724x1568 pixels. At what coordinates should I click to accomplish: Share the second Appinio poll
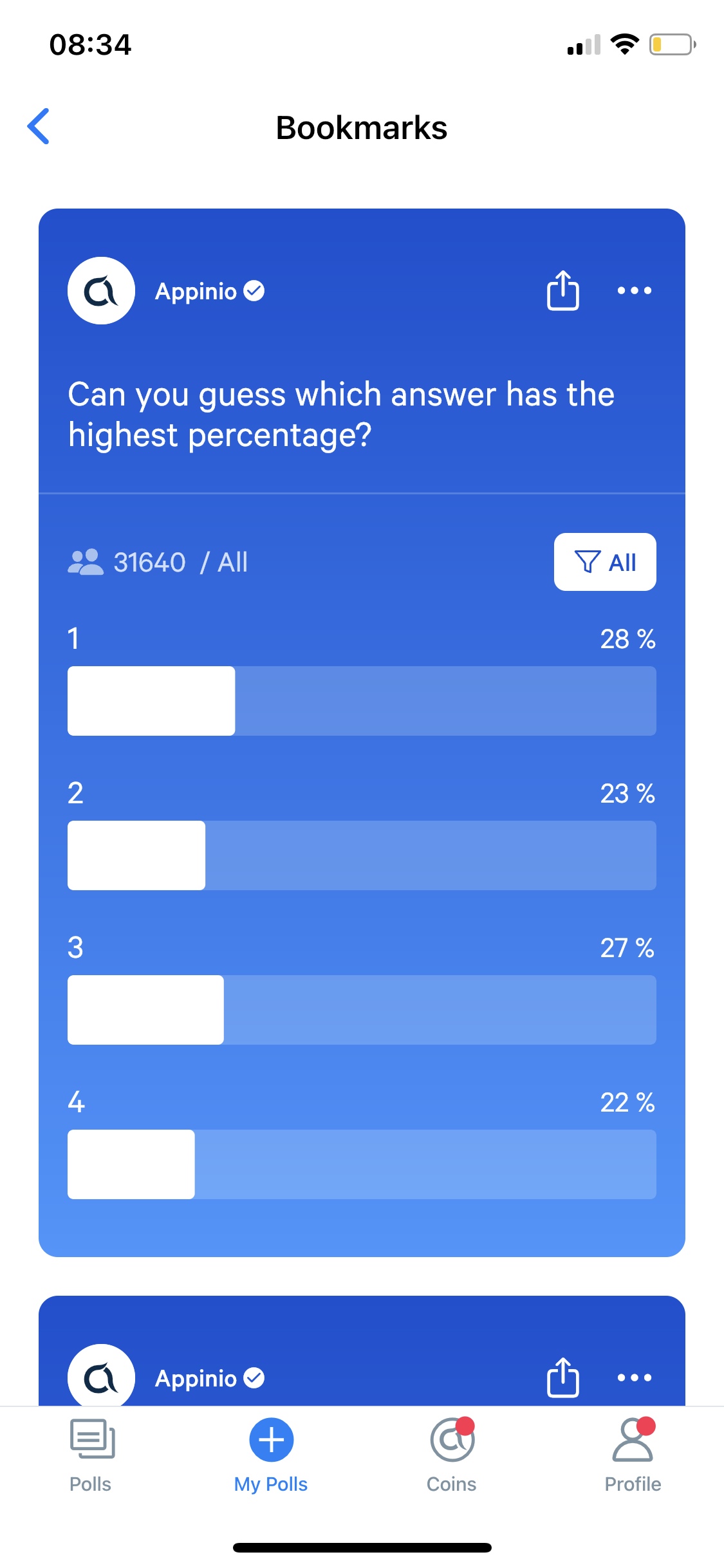coord(562,1377)
